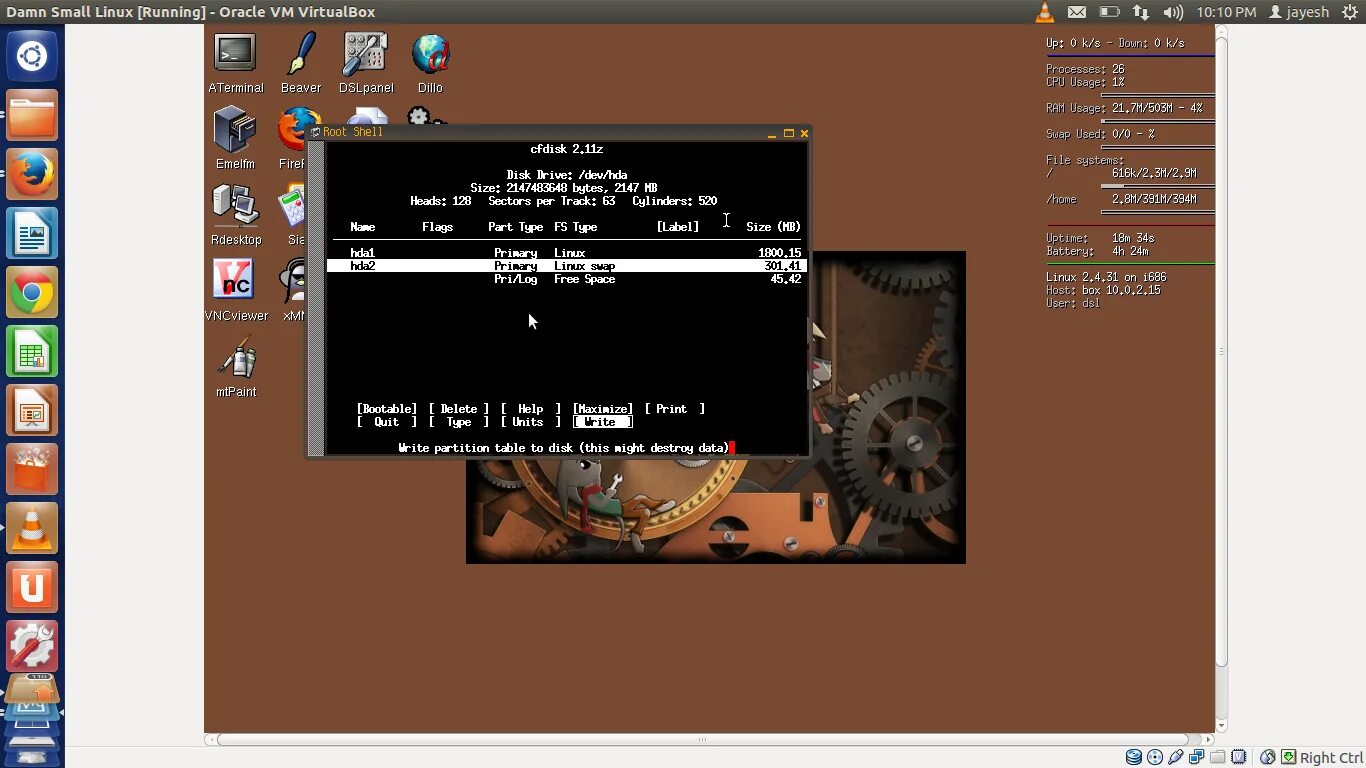Click the VirtualBox USB devices status icon

1176,757
